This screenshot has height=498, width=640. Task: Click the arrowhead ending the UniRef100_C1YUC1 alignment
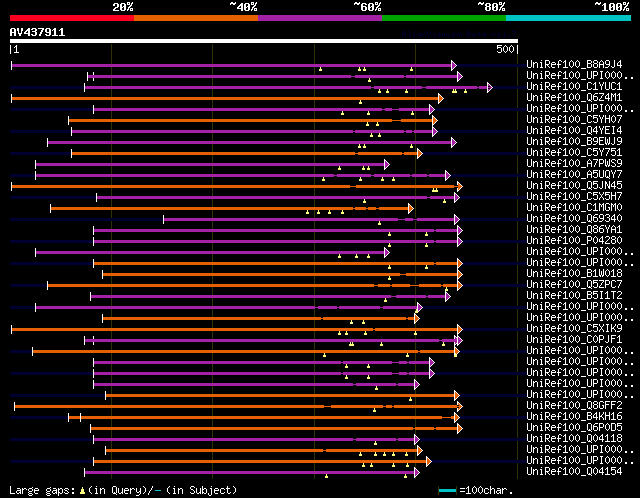(490, 87)
